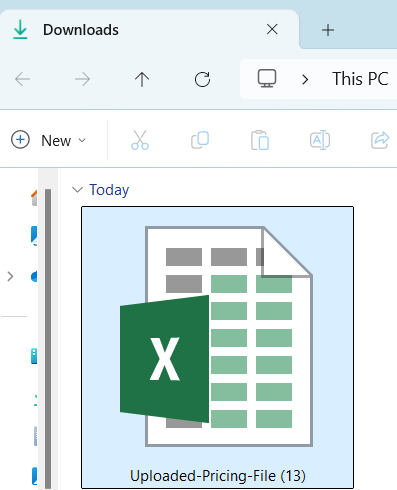Click the Rename icon in toolbar
The width and height of the screenshot is (397, 490).
tap(320, 140)
